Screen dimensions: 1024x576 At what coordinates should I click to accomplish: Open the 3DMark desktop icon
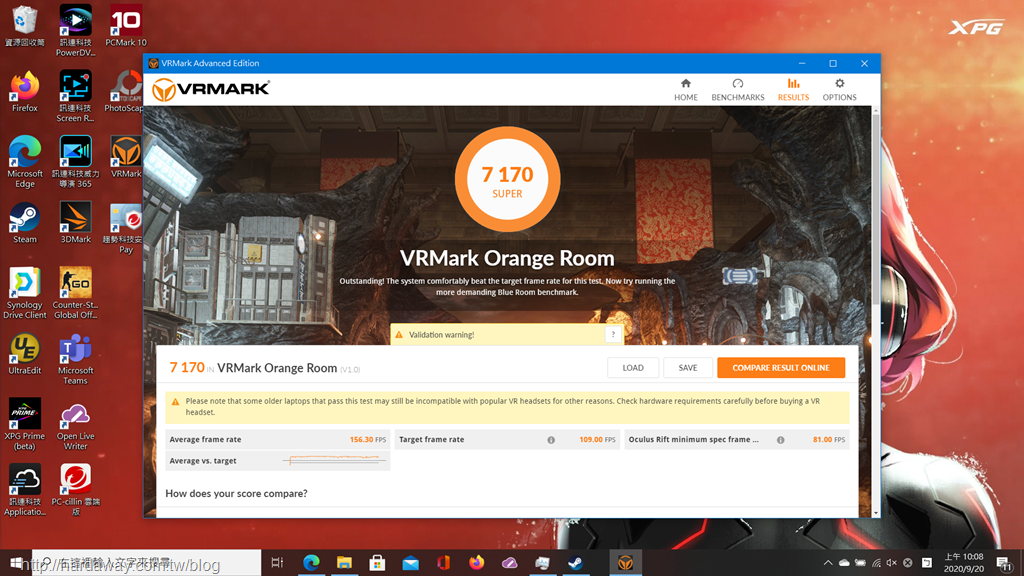(x=75, y=223)
